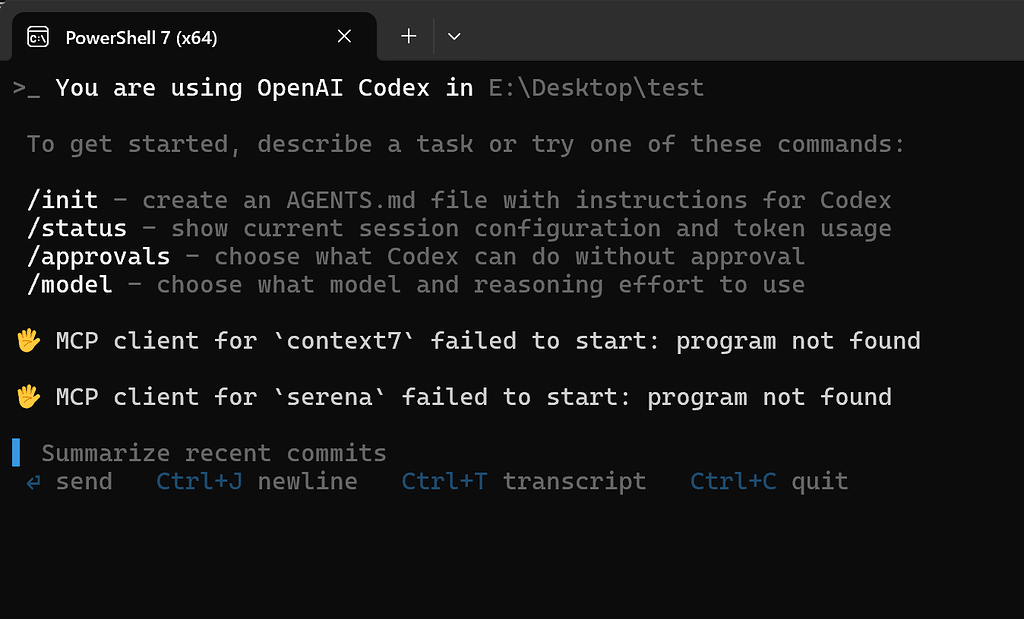Switch to the PowerShell 7 (x64) tab

pos(194,37)
